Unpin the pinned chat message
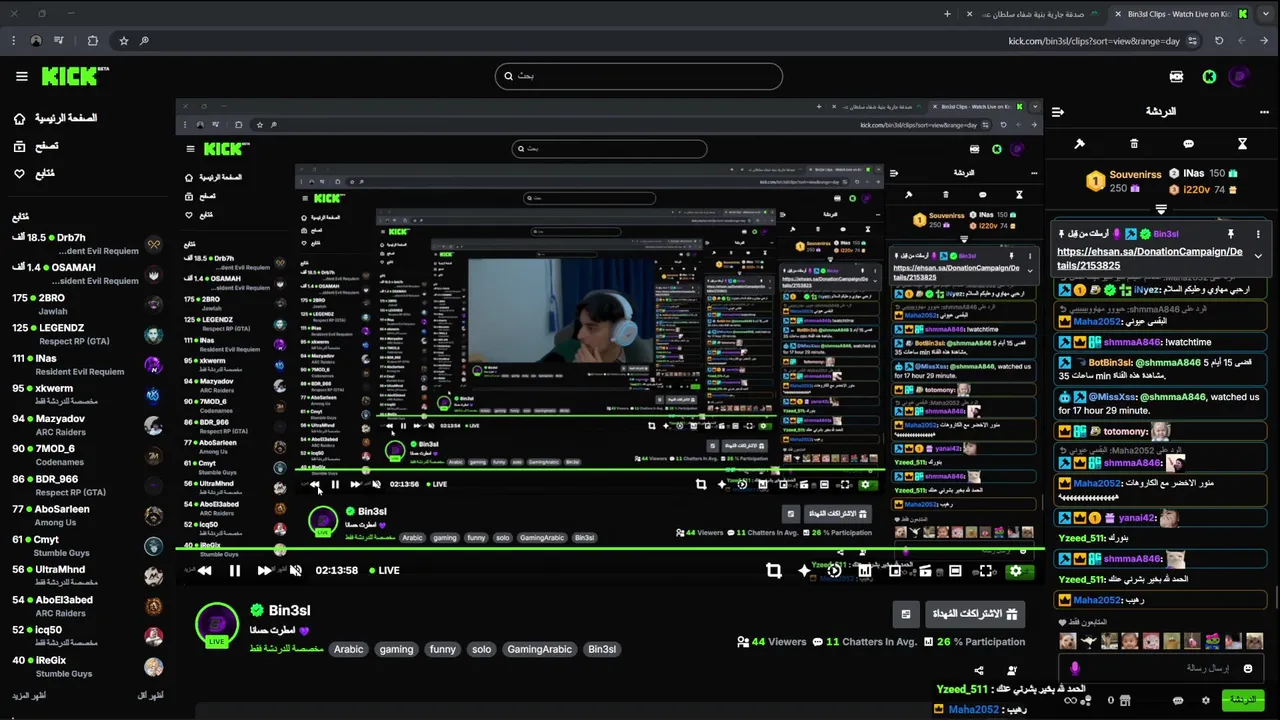1280x720 pixels. (x=1231, y=234)
